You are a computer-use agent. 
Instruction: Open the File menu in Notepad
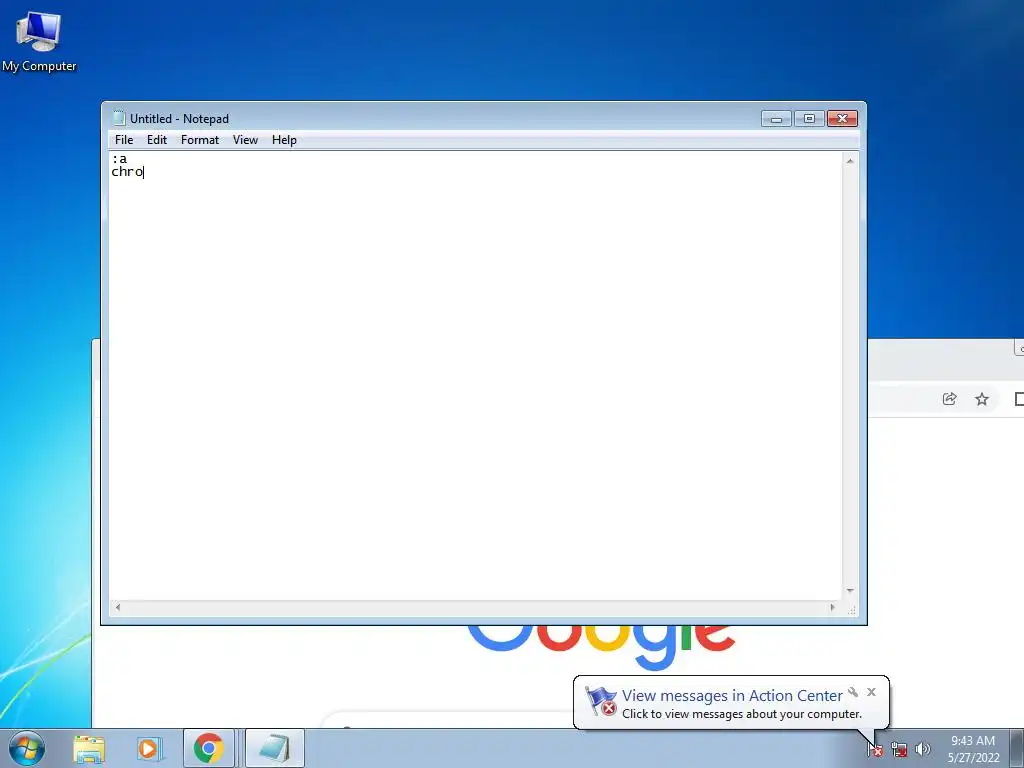pyautogui.click(x=123, y=140)
